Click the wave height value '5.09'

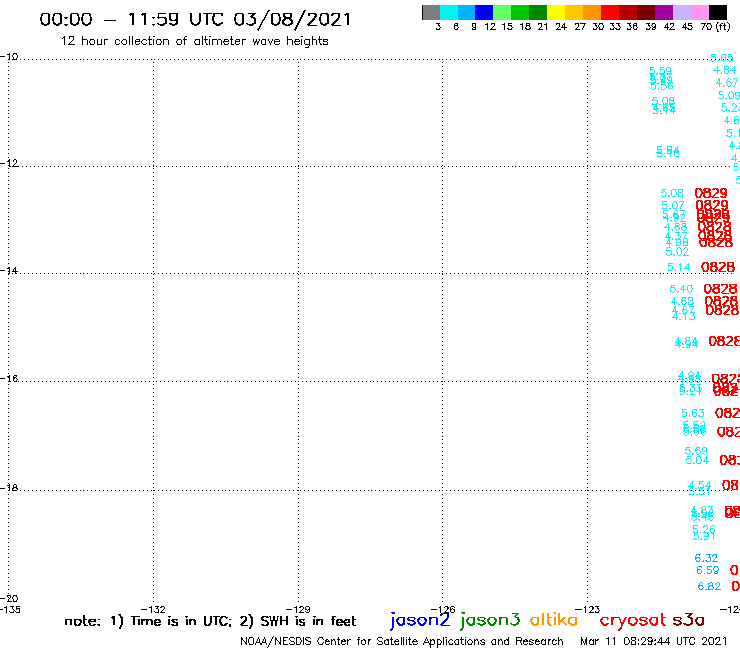click(729, 95)
